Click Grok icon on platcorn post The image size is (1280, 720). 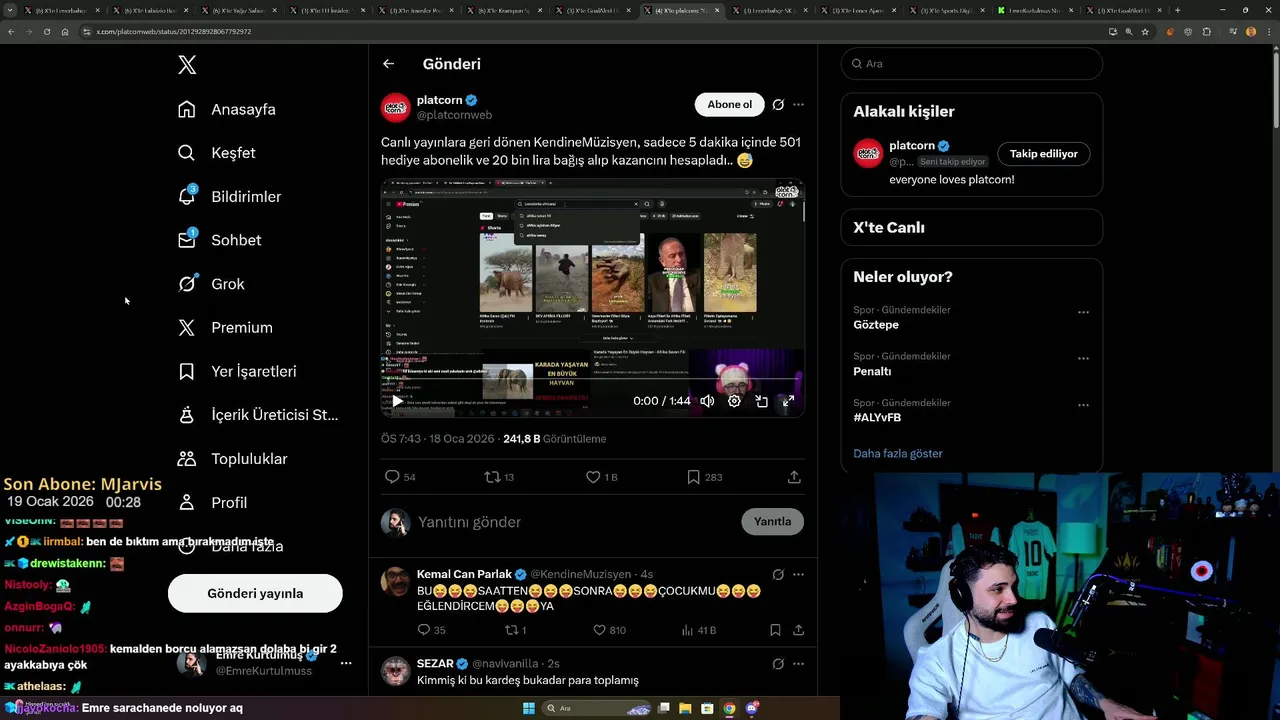coord(778,104)
